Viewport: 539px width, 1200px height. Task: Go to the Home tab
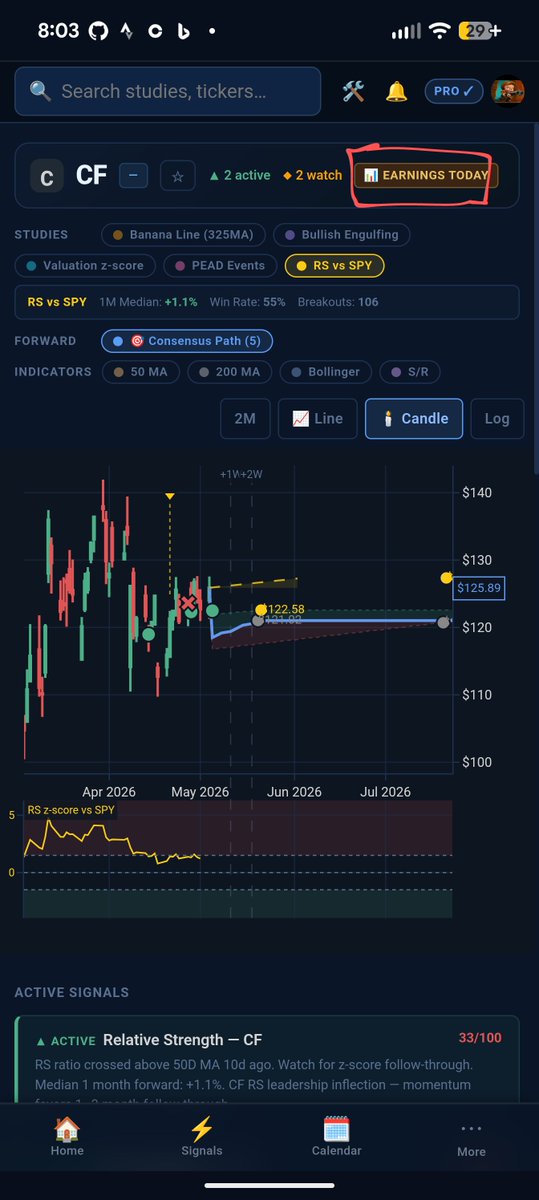click(67, 1136)
